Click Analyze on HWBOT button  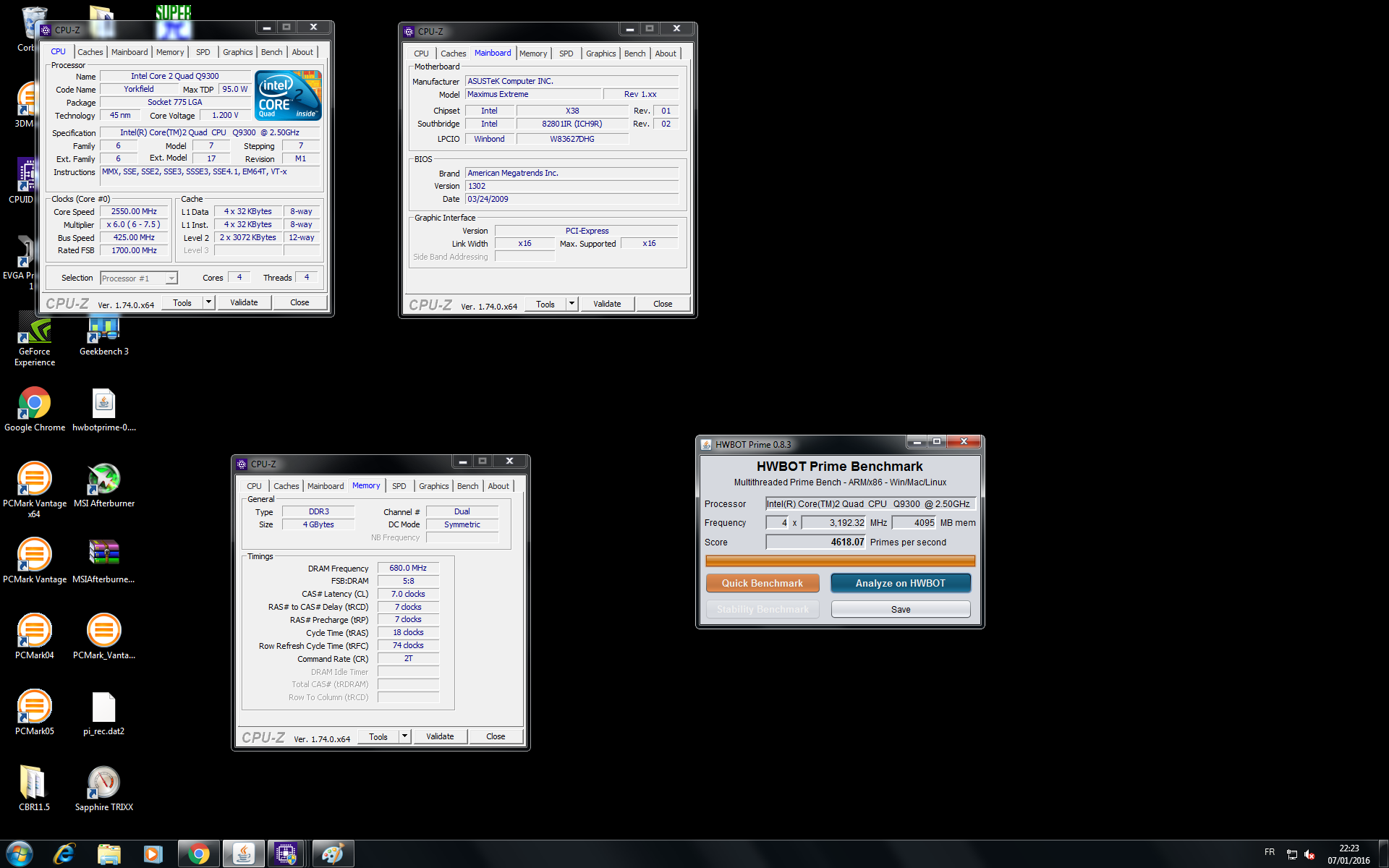901,583
